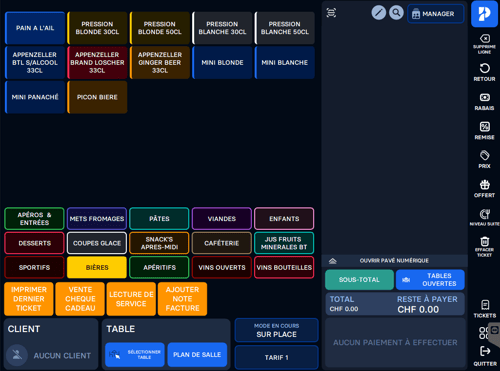Open Desserts category
This screenshot has width=500, height=371.
[x=34, y=243]
